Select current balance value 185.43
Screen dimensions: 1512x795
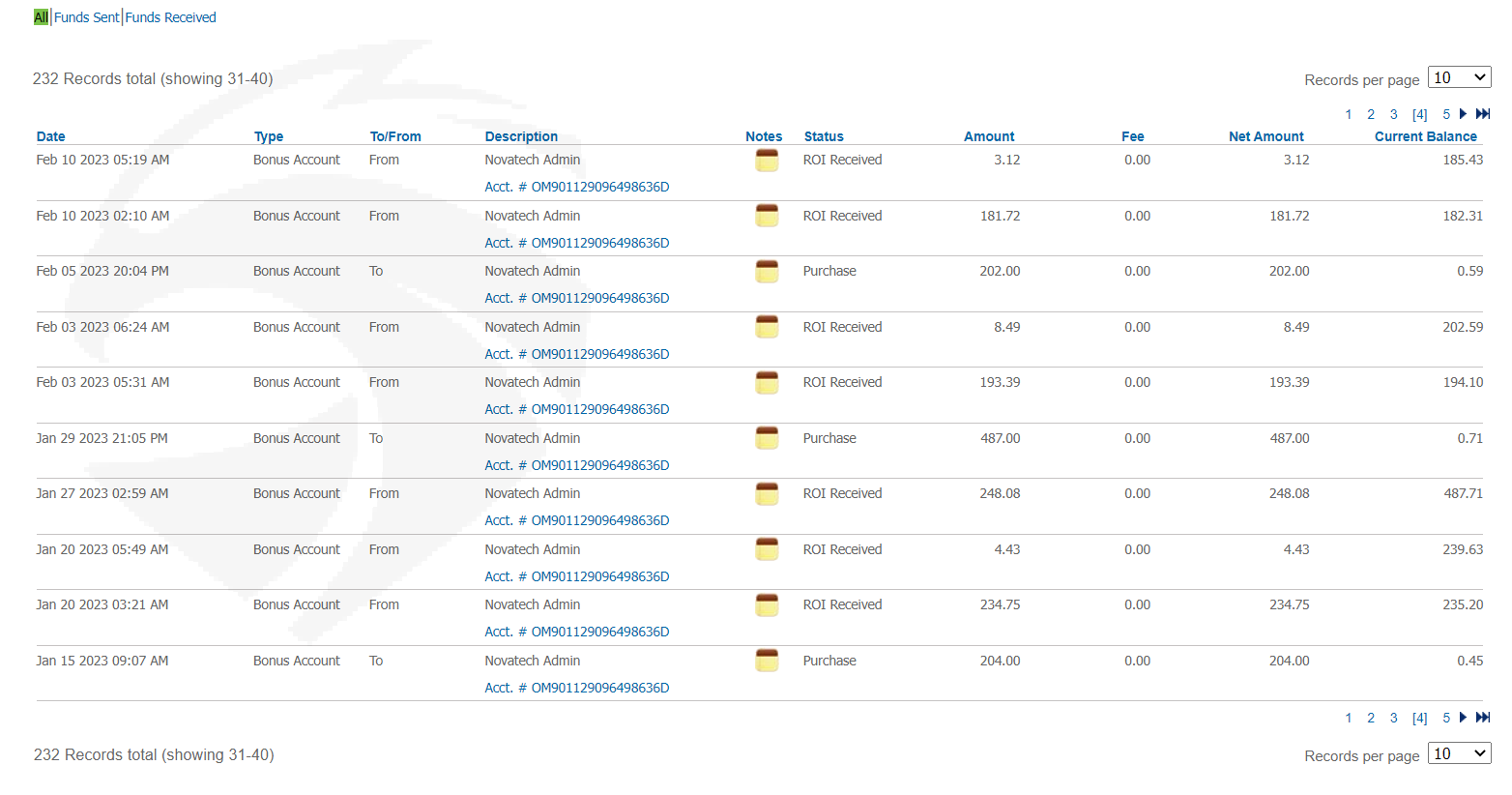click(1463, 160)
